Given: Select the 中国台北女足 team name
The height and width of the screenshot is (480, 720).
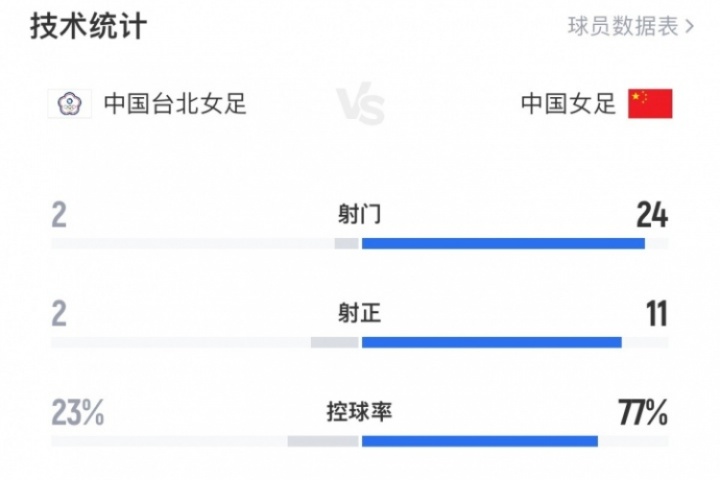Looking at the screenshot, I should 175,104.
